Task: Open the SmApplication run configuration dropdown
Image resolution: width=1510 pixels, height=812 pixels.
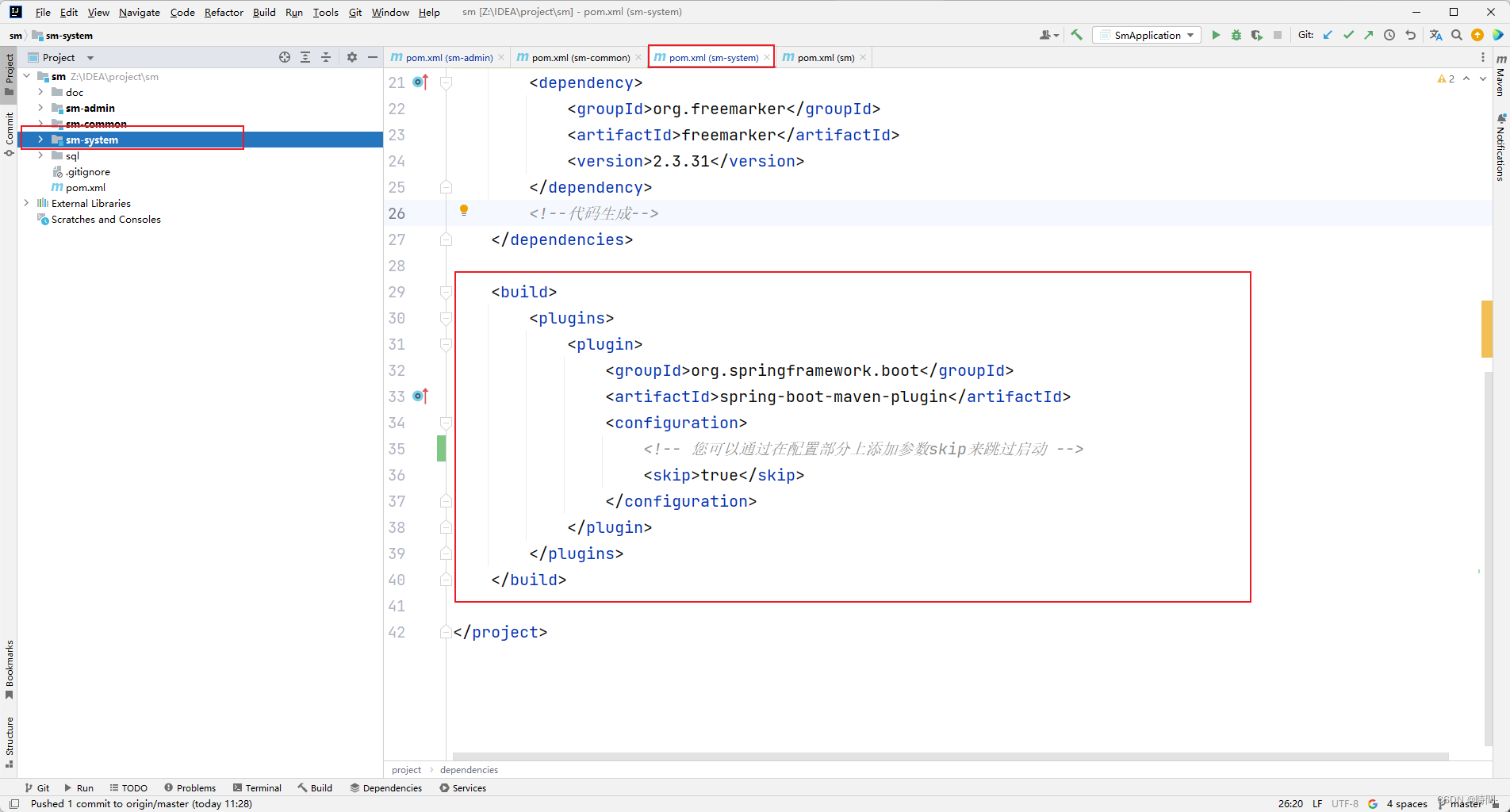Action: point(1147,35)
